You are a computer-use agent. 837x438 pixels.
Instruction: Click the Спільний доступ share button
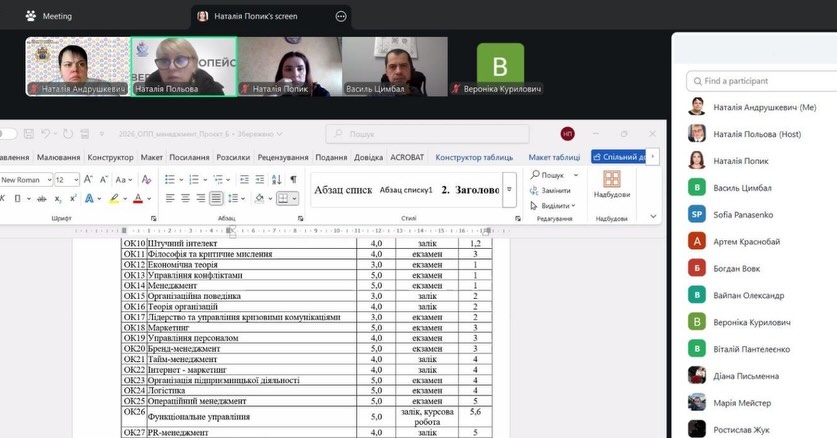click(x=618, y=157)
